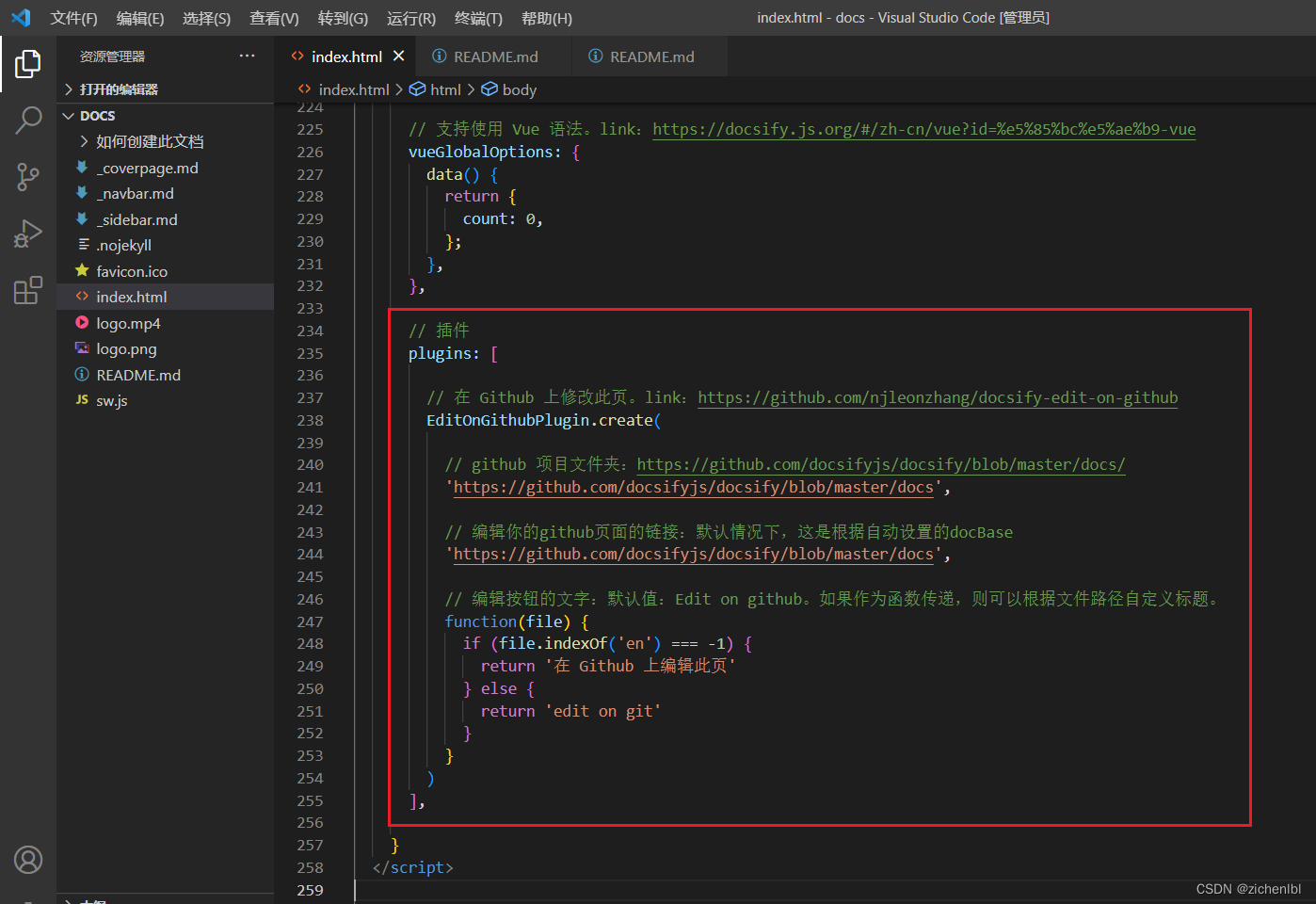The height and width of the screenshot is (904, 1316).
Task: Switch to the first README.md tab
Action: pos(493,56)
